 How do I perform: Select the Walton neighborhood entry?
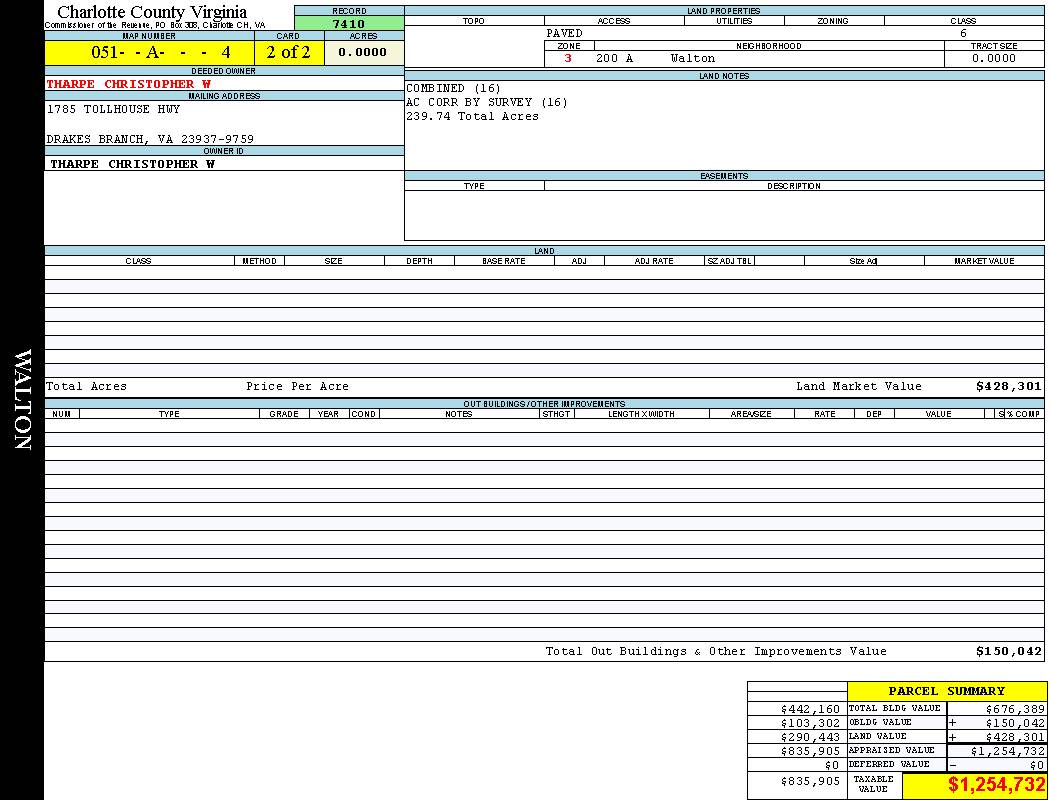(x=693, y=58)
